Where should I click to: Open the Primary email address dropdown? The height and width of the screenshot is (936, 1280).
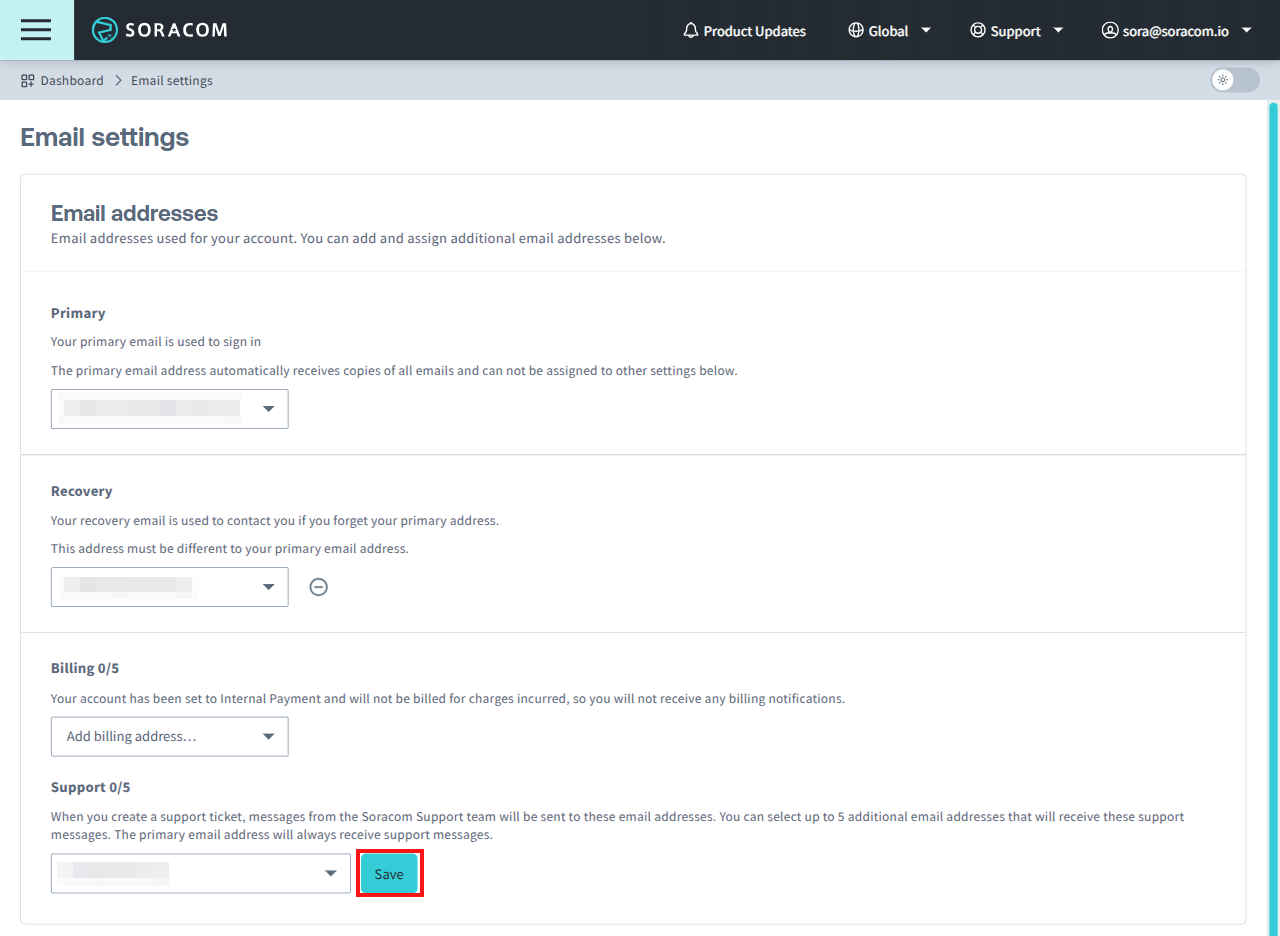coord(169,408)
